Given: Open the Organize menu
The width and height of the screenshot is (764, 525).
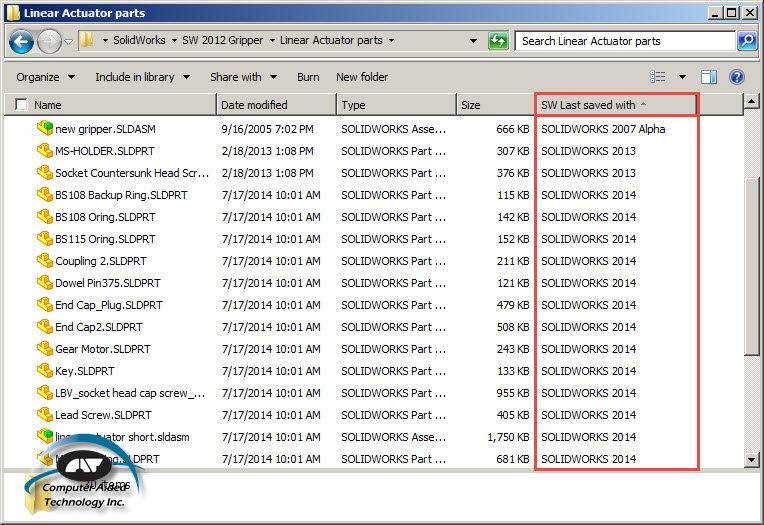Looking at the screenshot, I should click(x=45, y=77).
